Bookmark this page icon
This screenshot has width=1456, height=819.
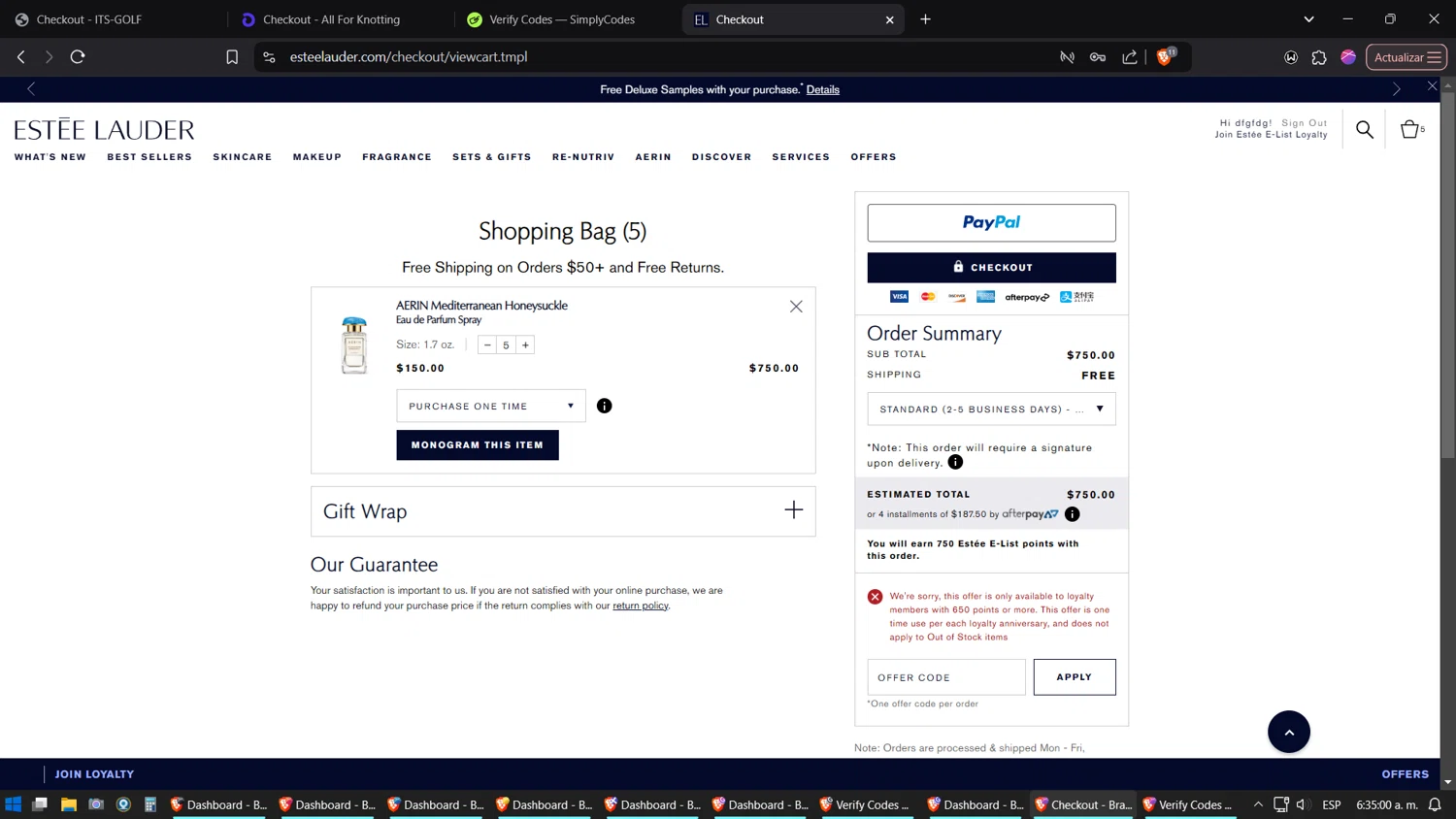point(232,57)
